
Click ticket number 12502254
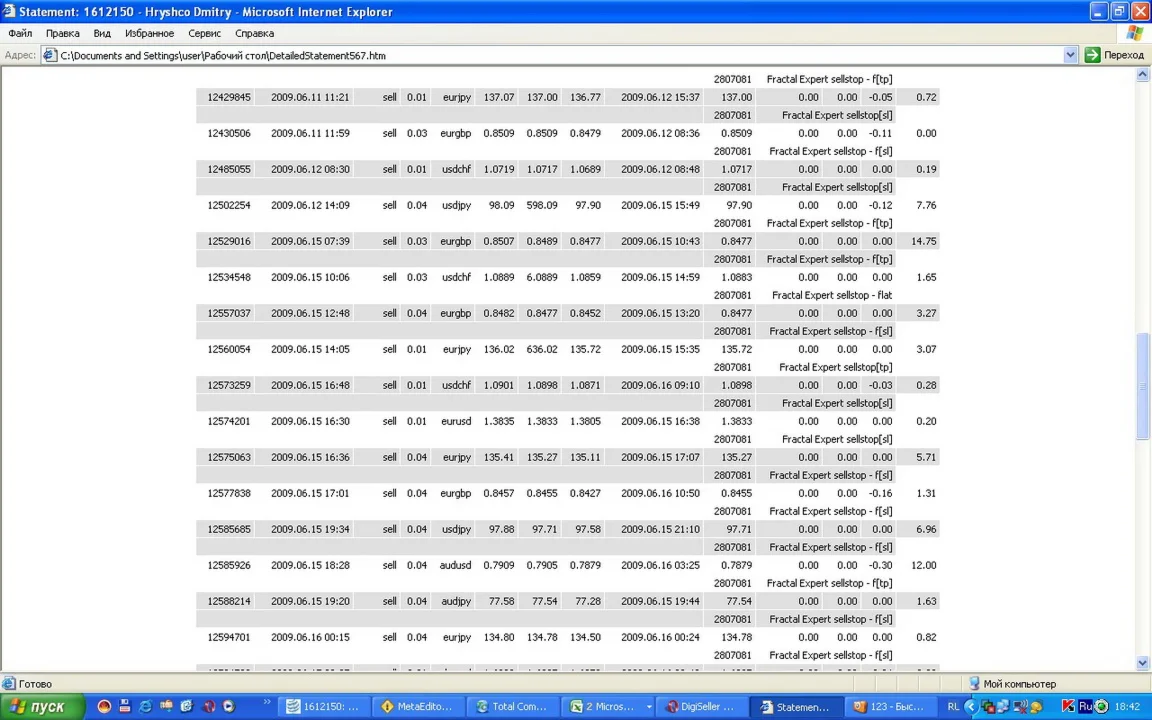(228, 205)
